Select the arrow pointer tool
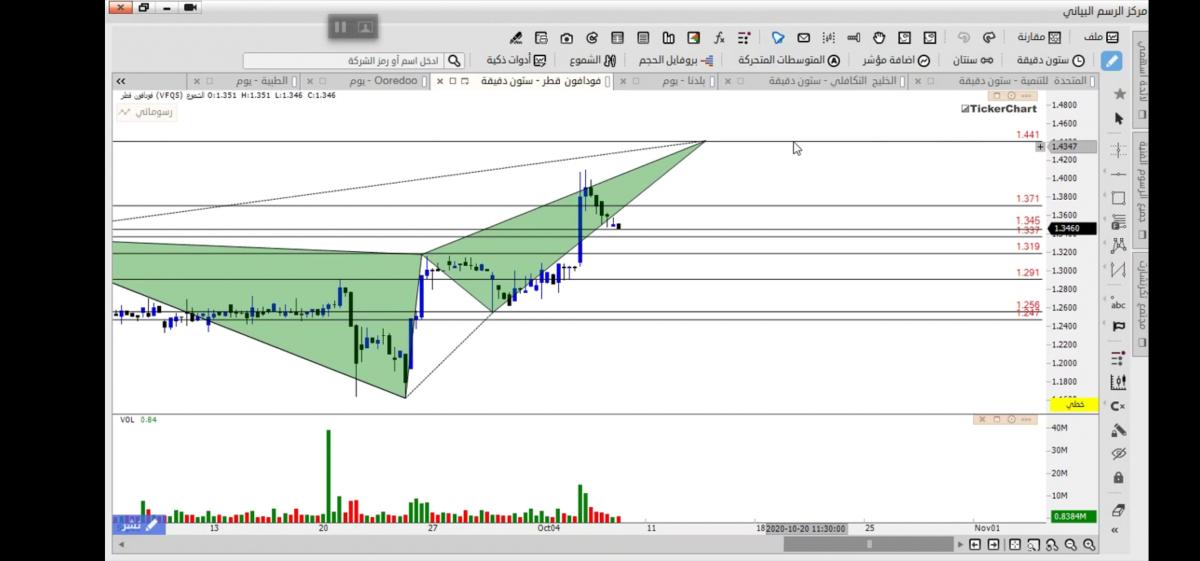The image size is (1200, 561). point(1118,119)
